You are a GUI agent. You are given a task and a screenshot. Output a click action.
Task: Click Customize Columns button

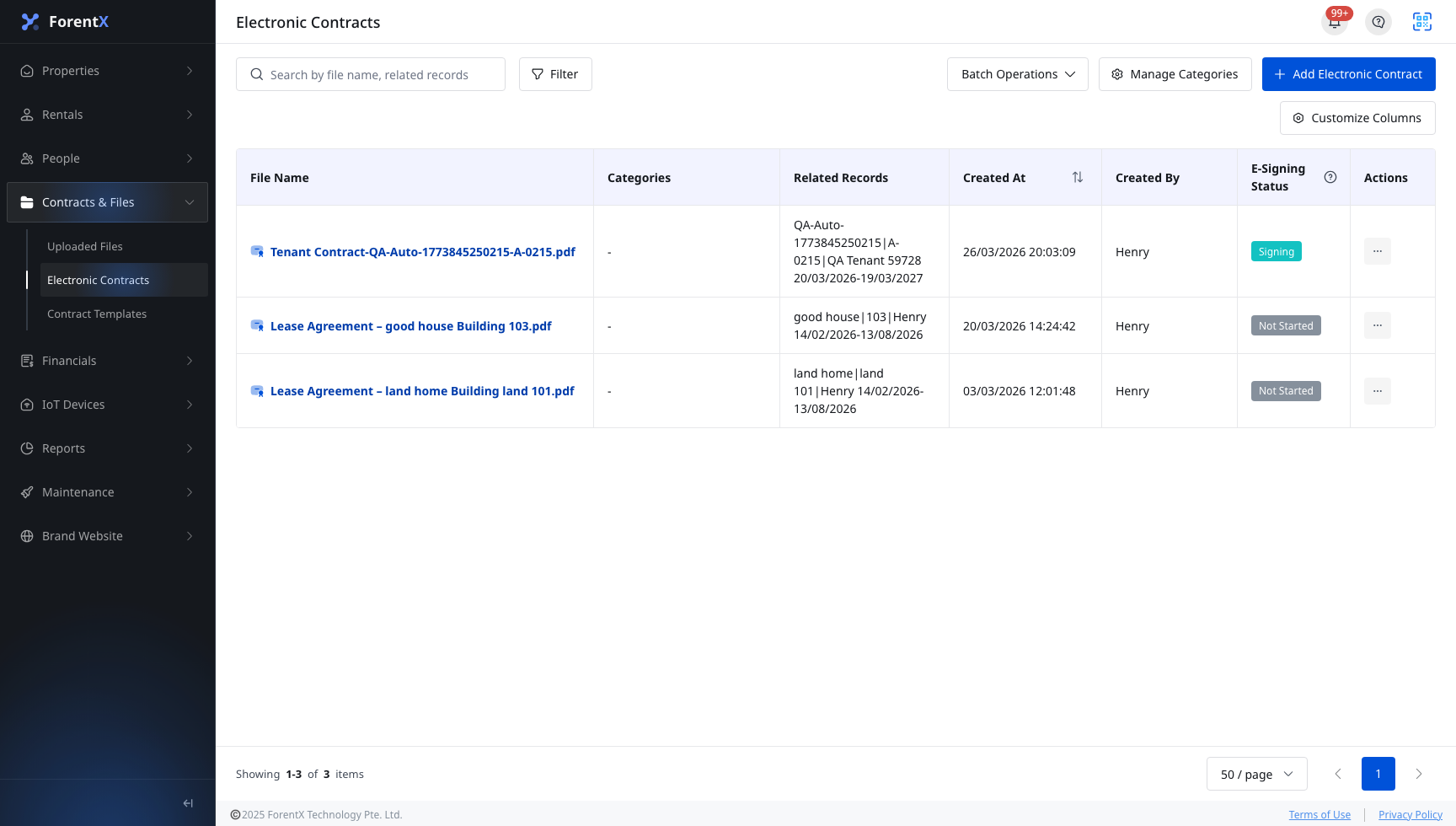coord(1357,118)
